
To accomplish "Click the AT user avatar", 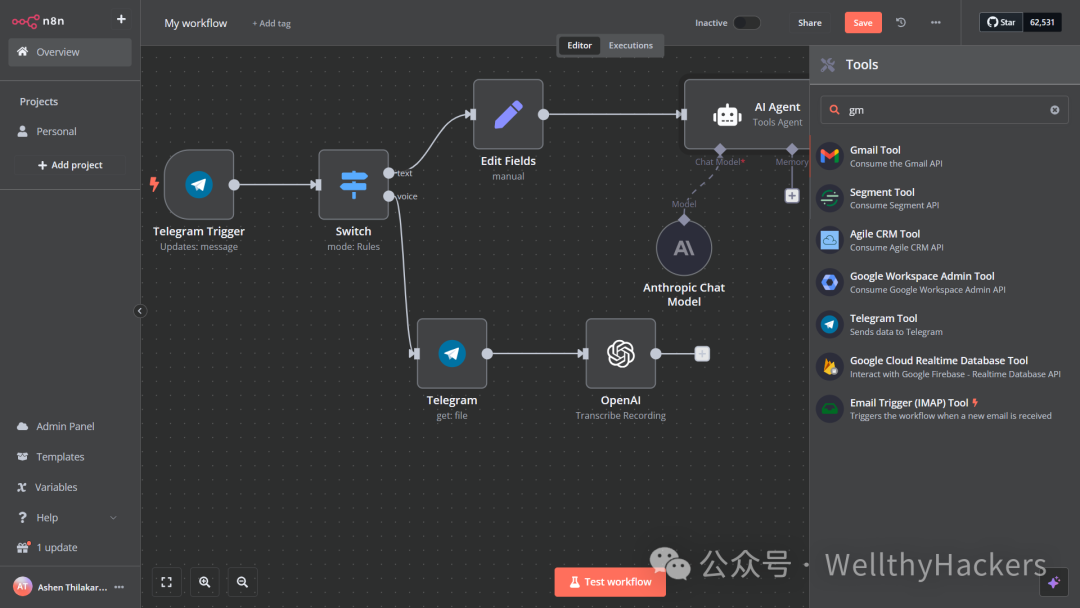I will click(23, 587).
